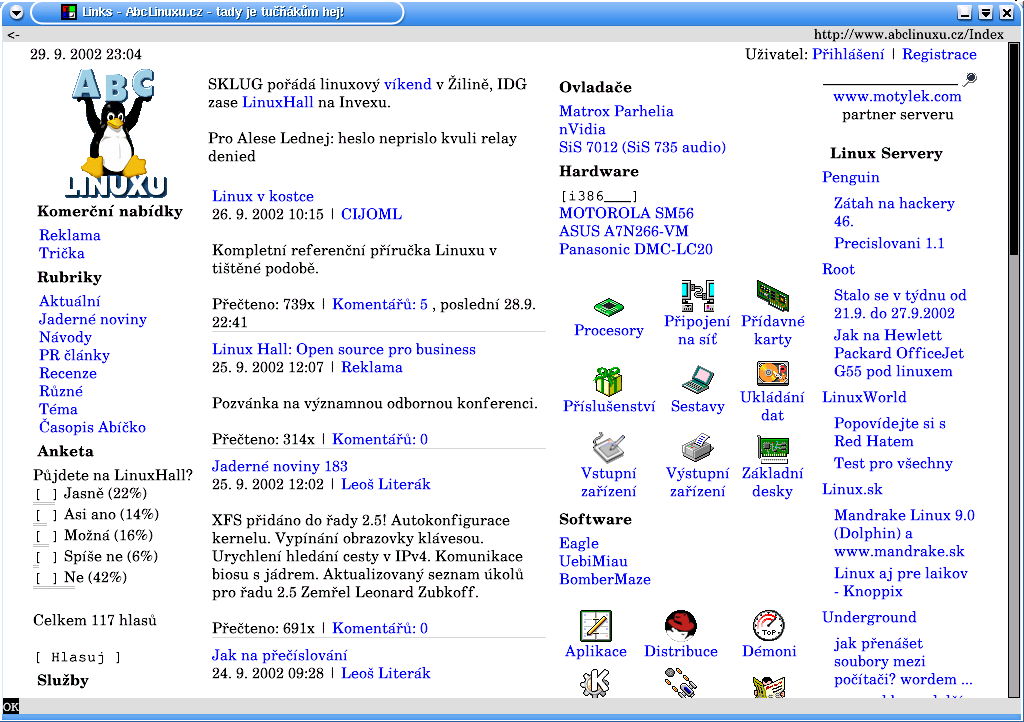Viewport: 1024px width, 722px height.
Task: Open the UebiMiau software link
Action: click(x=593, y=561)
